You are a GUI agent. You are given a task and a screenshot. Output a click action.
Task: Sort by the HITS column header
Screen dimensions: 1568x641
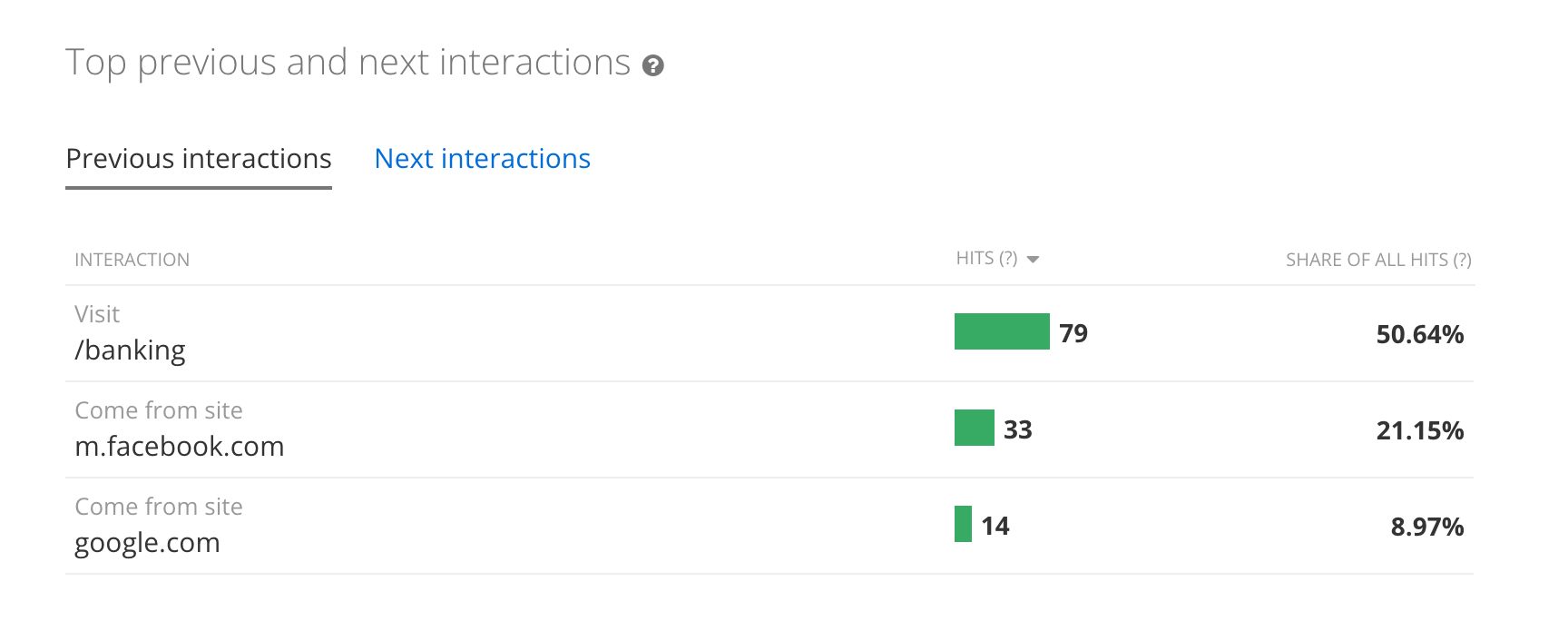986,259
